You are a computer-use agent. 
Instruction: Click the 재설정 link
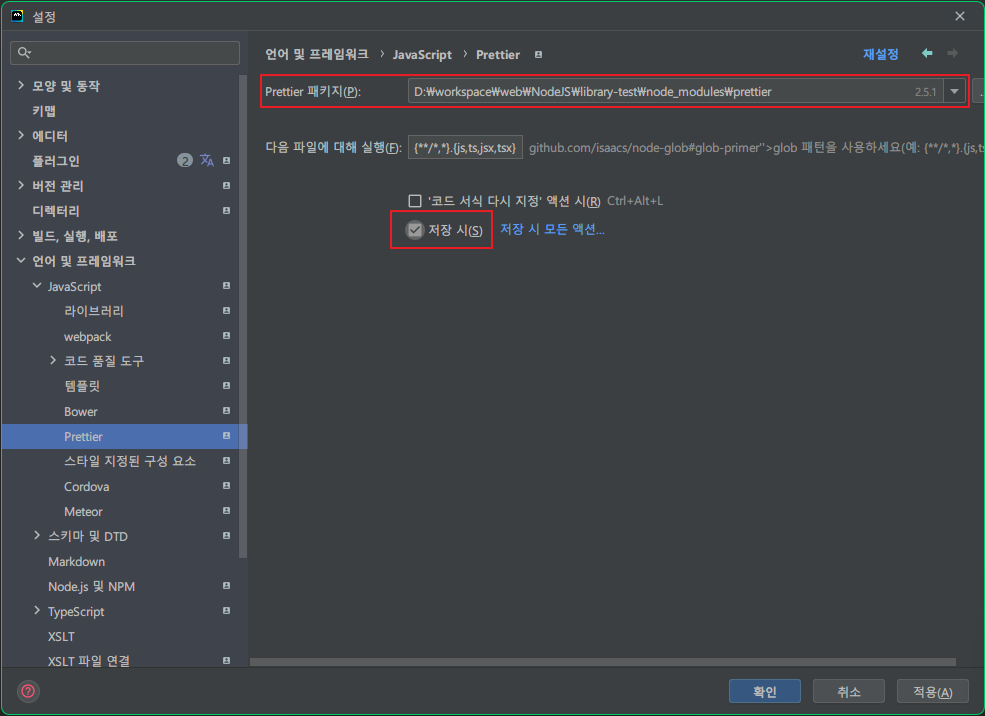coord(881,55)
